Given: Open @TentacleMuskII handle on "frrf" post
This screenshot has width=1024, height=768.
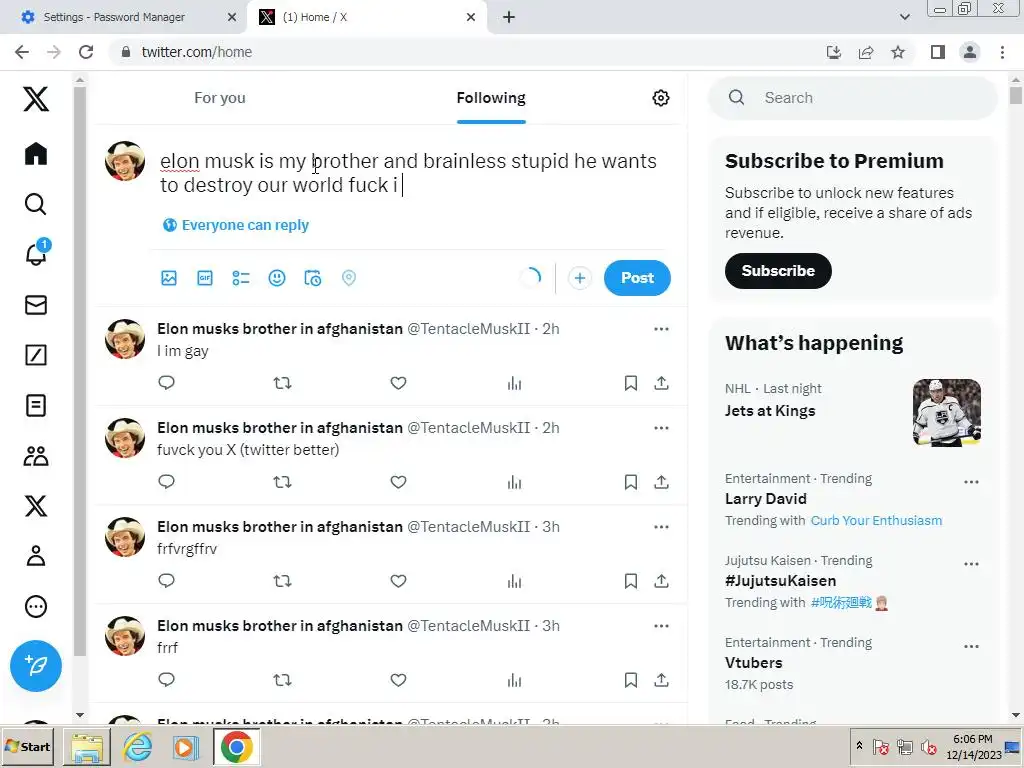Looking at the screenshot, I should click(468, 626).
